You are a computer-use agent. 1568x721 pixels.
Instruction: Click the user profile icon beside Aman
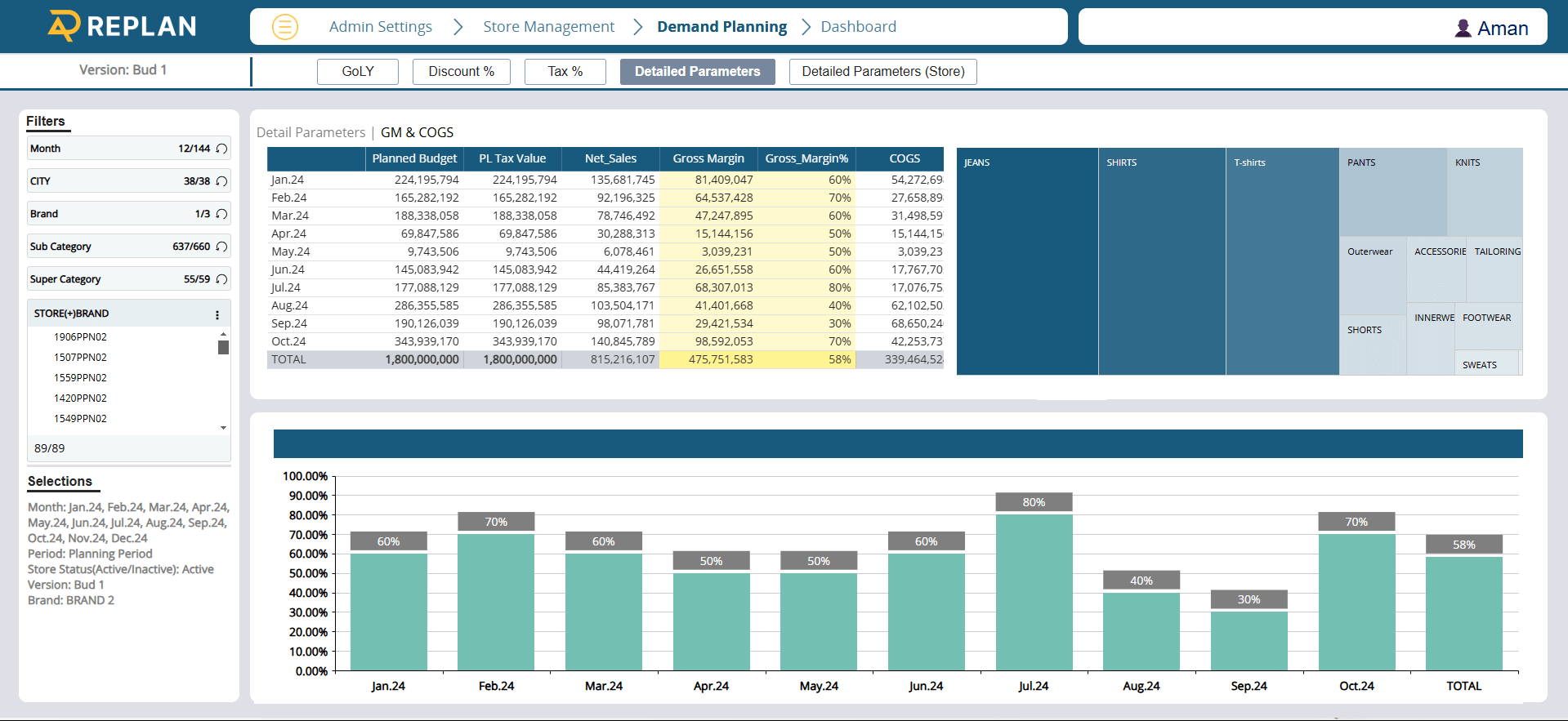(x=1463, y=29)
